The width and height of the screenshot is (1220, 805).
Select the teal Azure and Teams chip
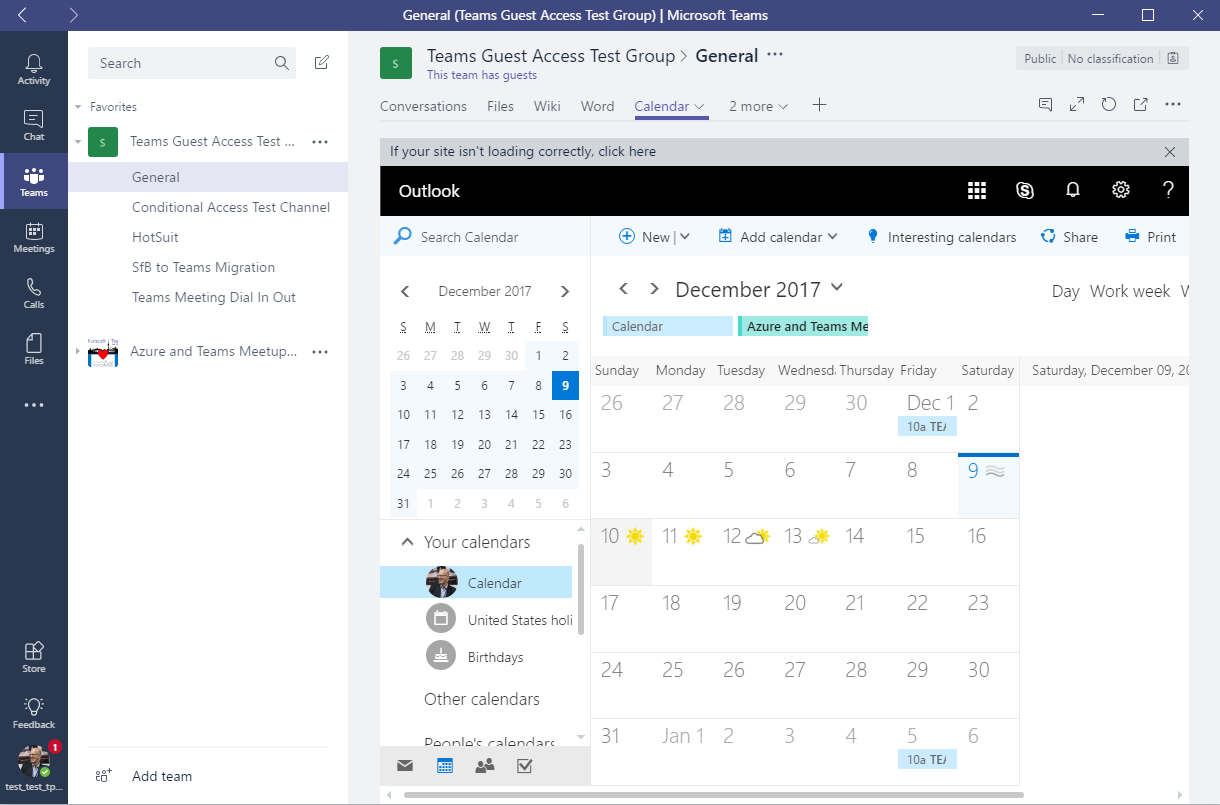point(803,326)
